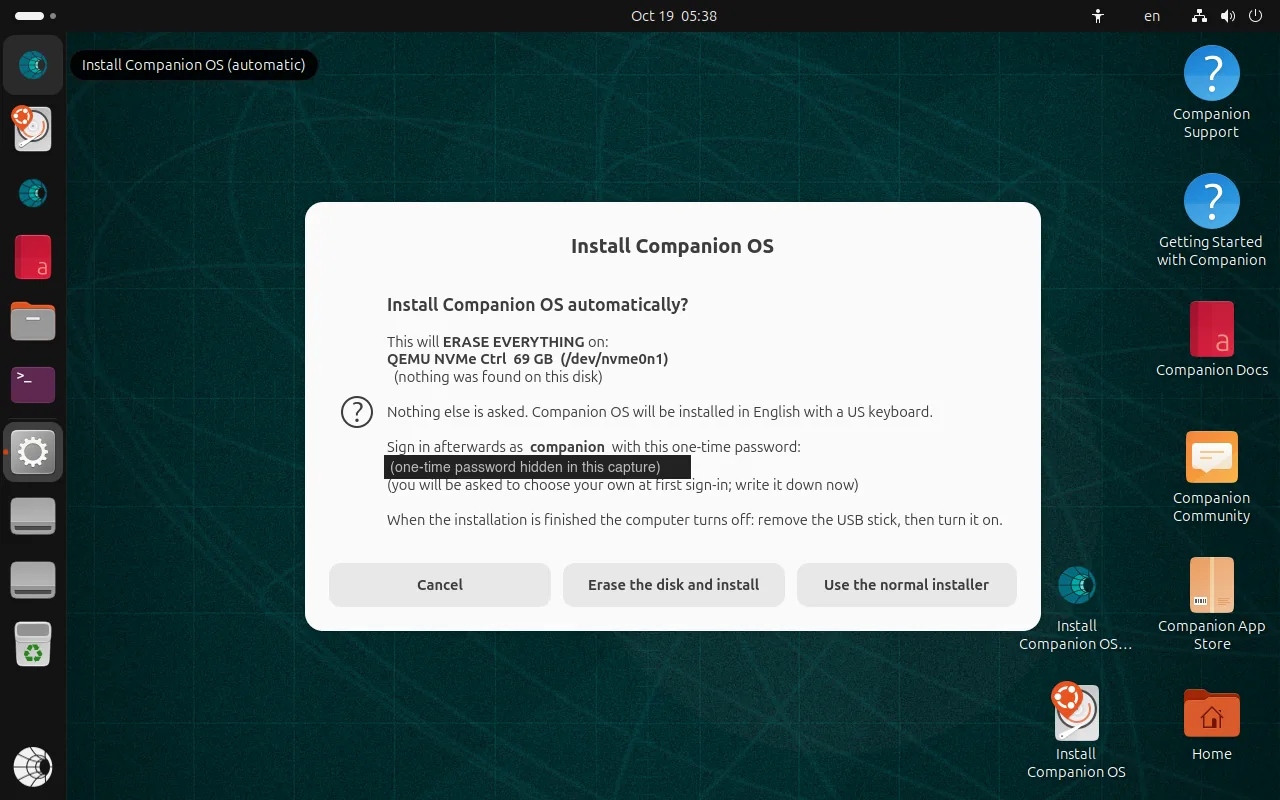The width and height of the screenshot is (1280, 800).
Task: Click the question mark icon in dialog
Action: pos(357,412)
